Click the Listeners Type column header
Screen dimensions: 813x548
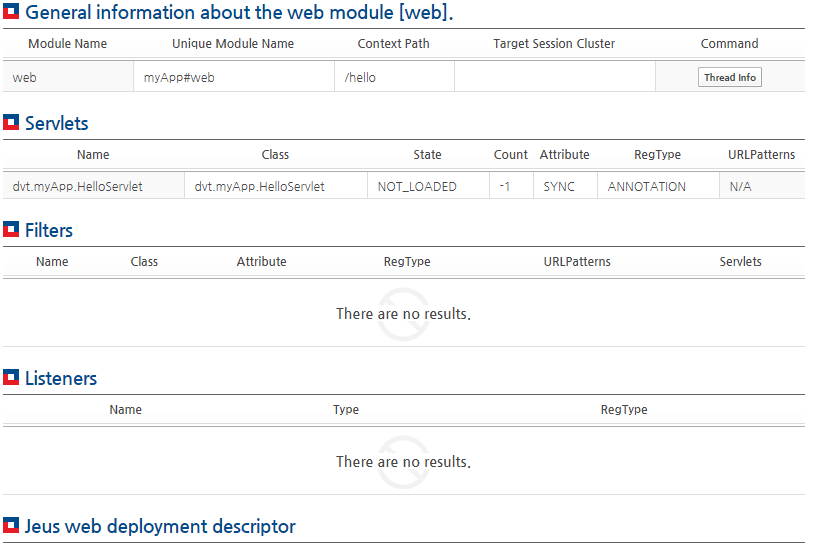pyautogui.click(x=346, y=410)
